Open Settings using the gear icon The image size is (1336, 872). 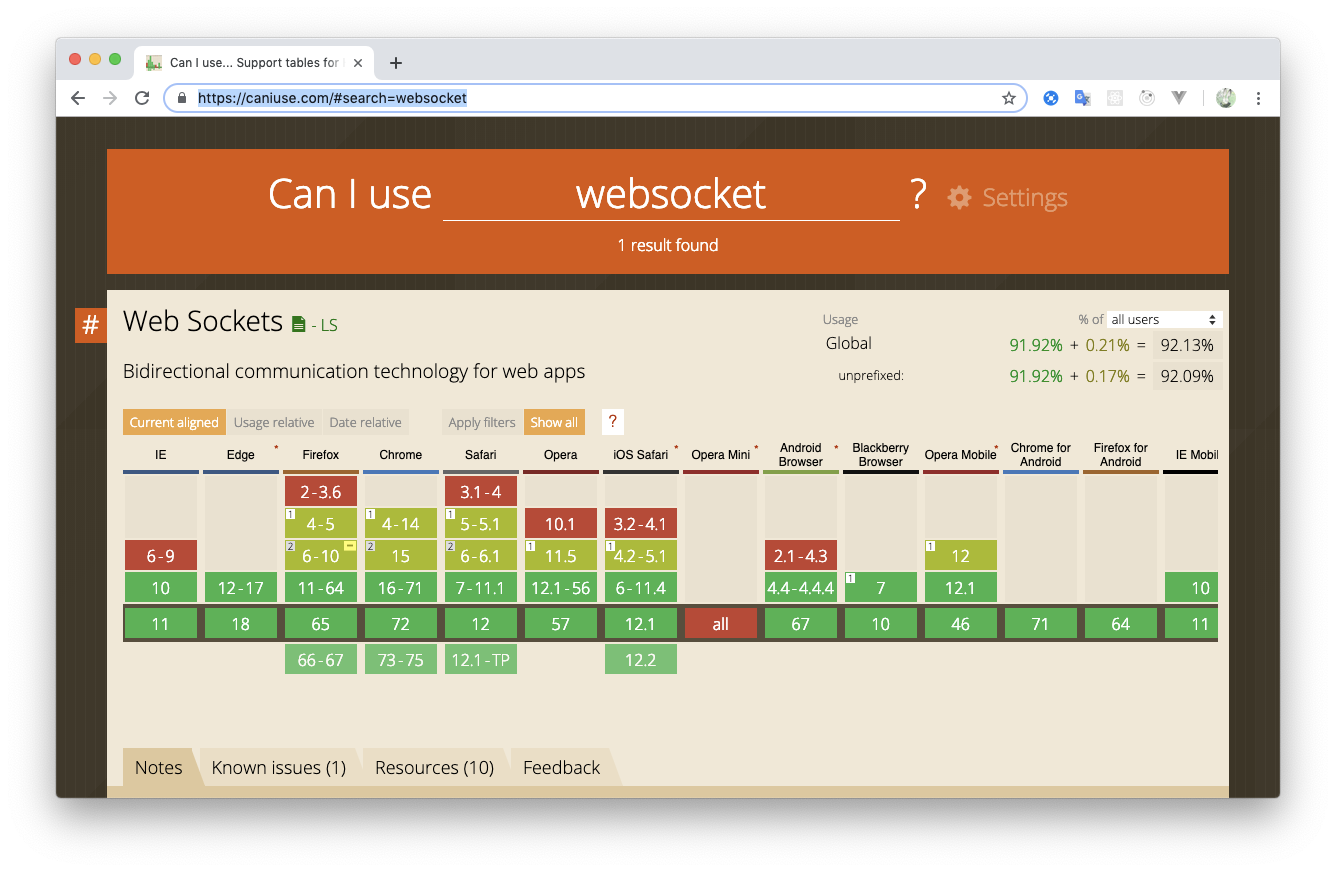958,197
